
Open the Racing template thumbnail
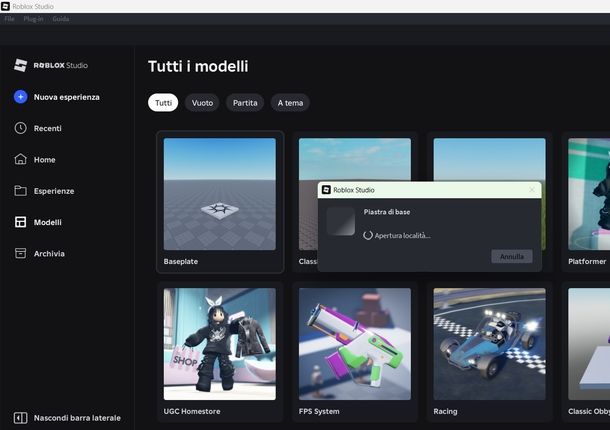point(489,344)
